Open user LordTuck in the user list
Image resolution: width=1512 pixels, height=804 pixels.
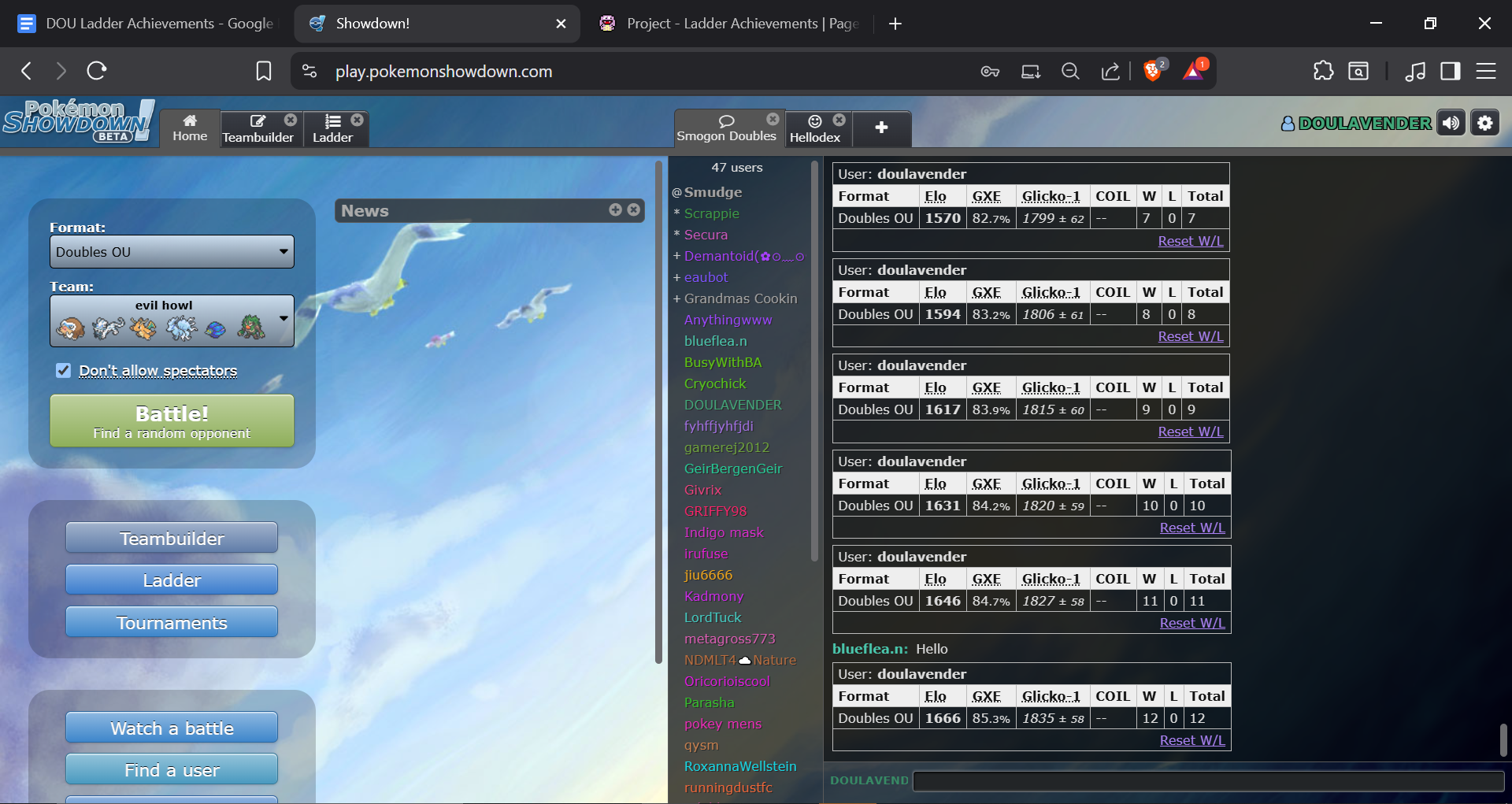click(713, 617)
